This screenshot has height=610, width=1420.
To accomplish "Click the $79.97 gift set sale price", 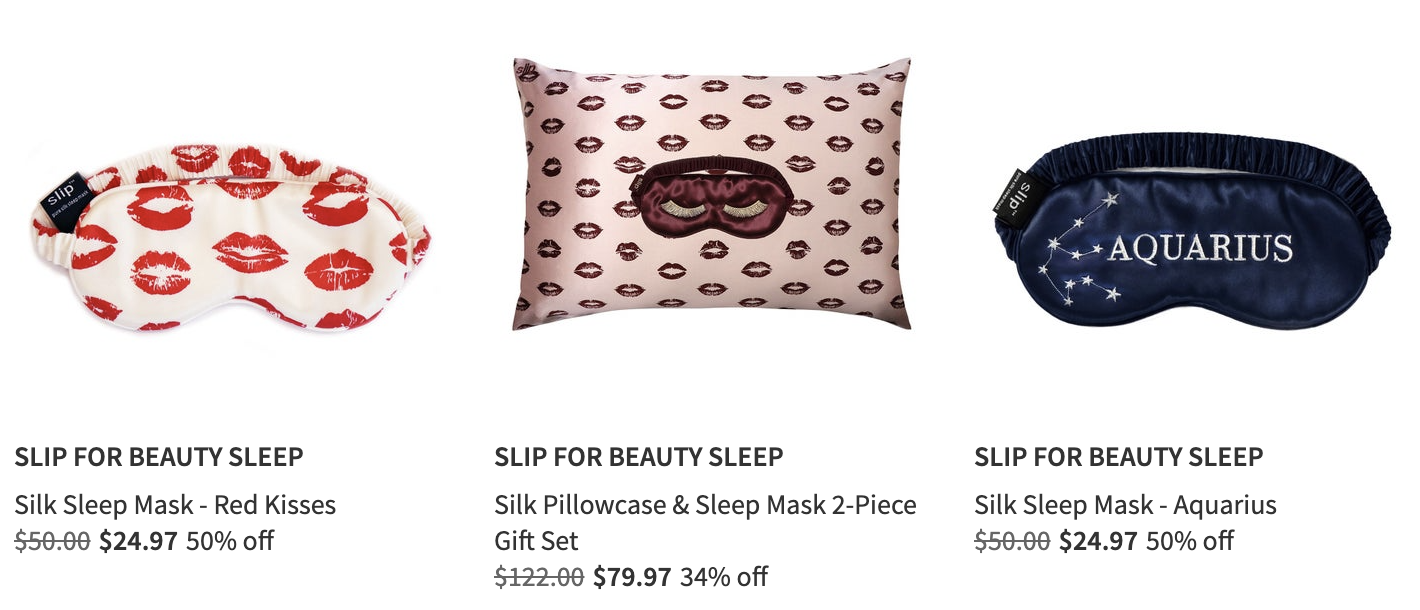I will (632, 577).
